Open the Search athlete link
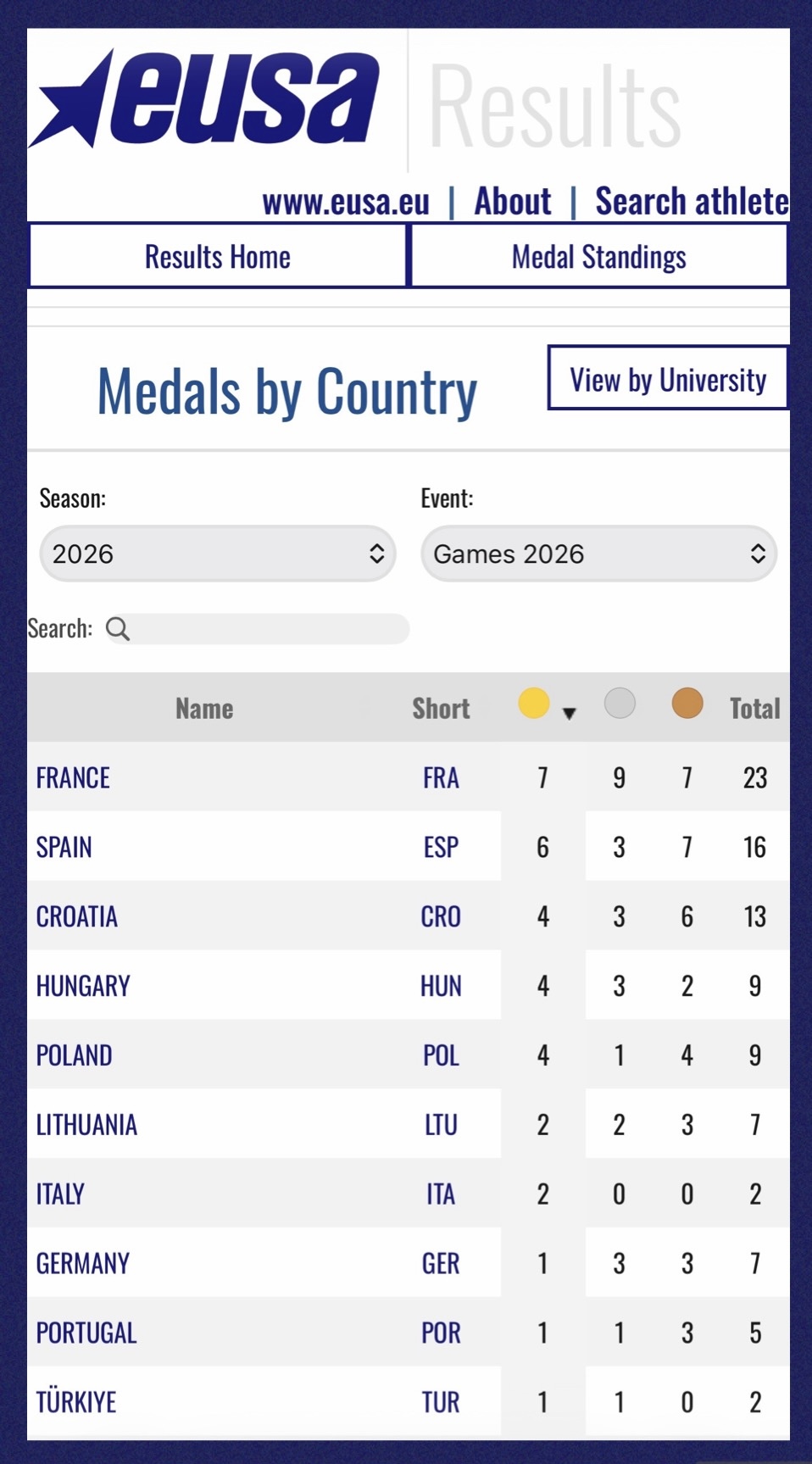The image size is (812, 1464). (x=692, y=202)
